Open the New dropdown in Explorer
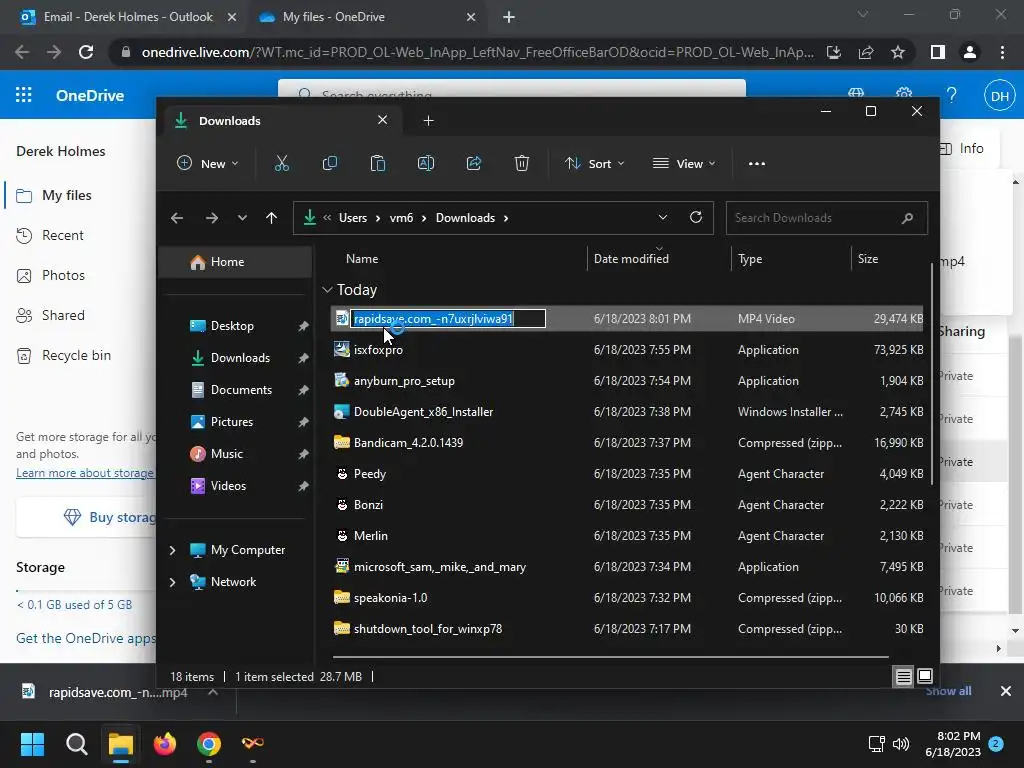The image size is (1024, 768). pyautogui.click(x=208, y=163)
